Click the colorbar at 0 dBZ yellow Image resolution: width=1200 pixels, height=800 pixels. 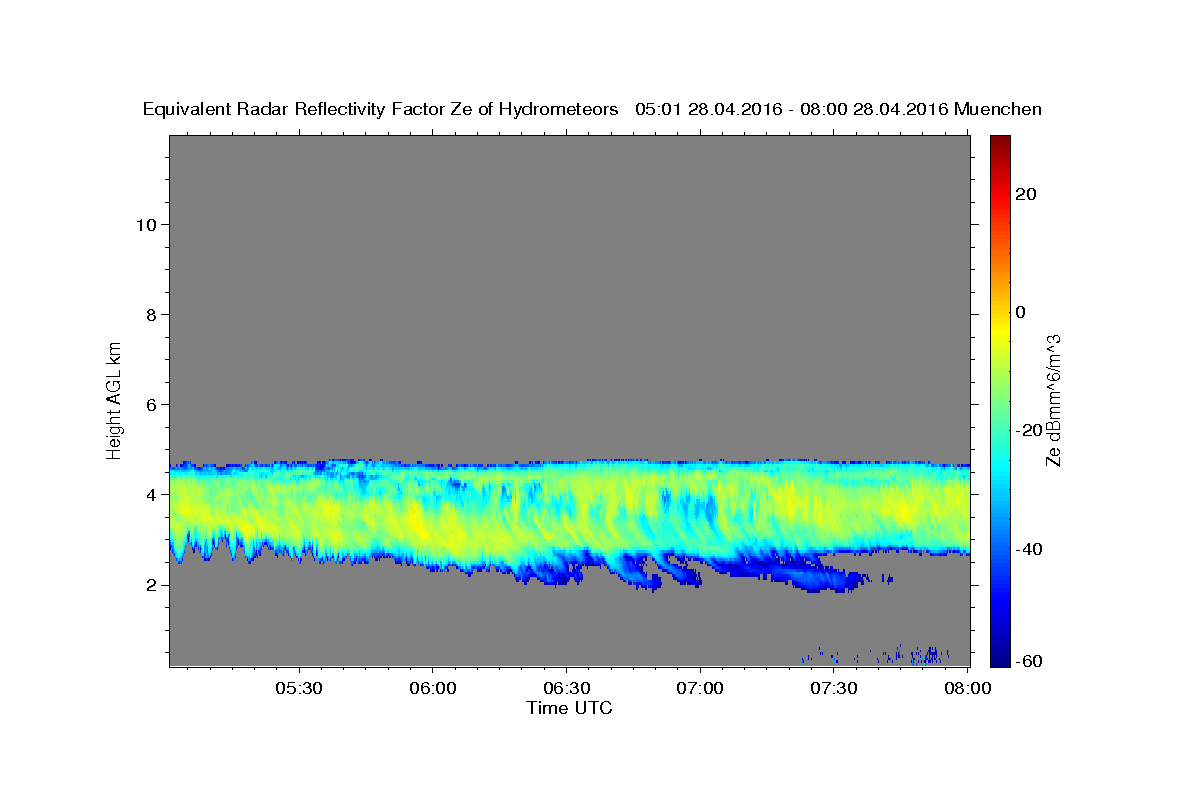tap(1001, 312)
